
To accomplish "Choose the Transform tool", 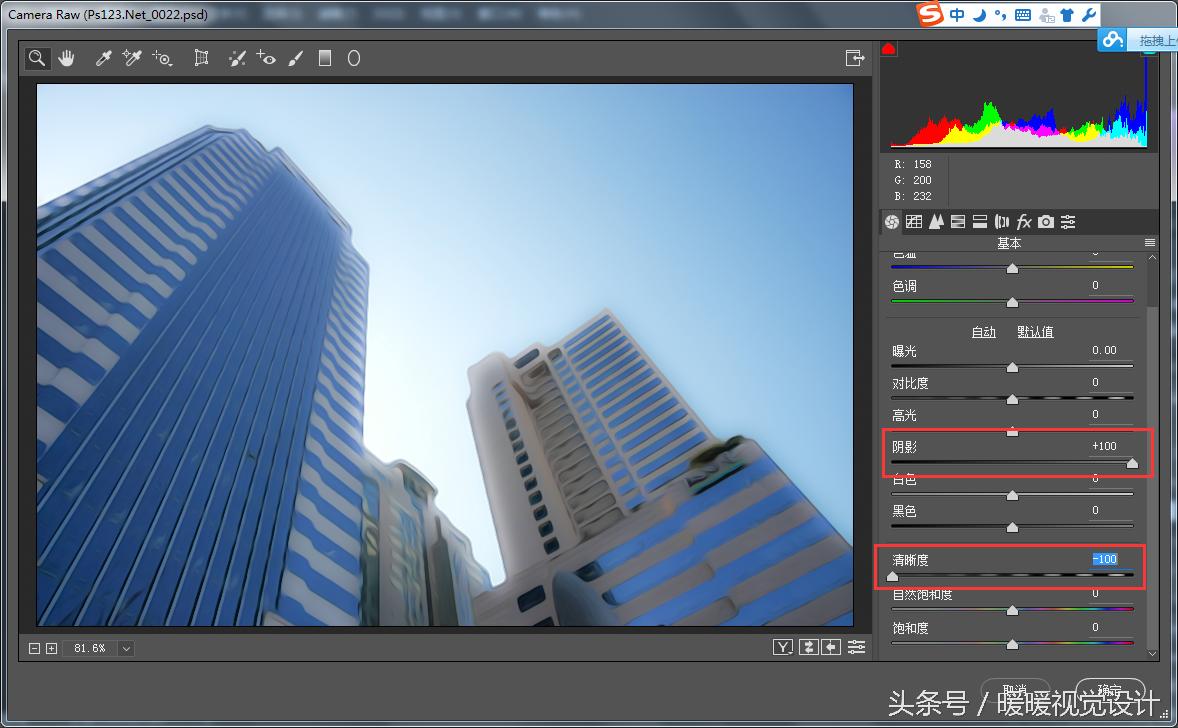I will click(x=201, y=59).
